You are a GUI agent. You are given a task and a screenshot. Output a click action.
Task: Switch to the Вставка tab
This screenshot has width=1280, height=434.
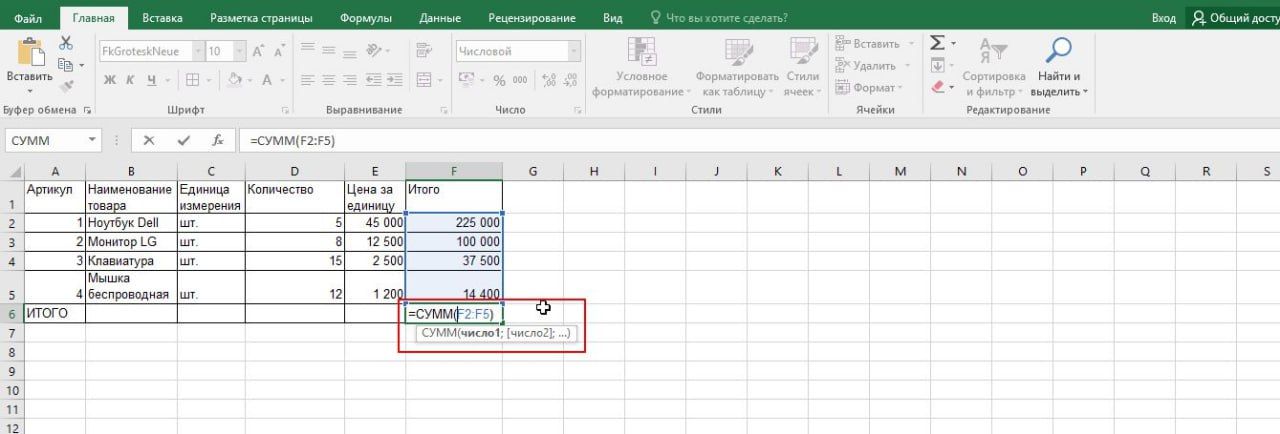point(162,18)
